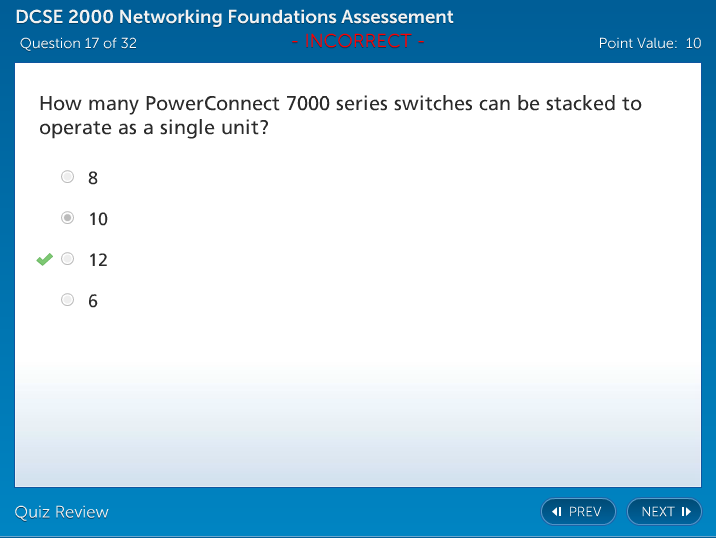Click the right arrow icon on NEXT
The image size is (716, 538).
coord(686,512)
